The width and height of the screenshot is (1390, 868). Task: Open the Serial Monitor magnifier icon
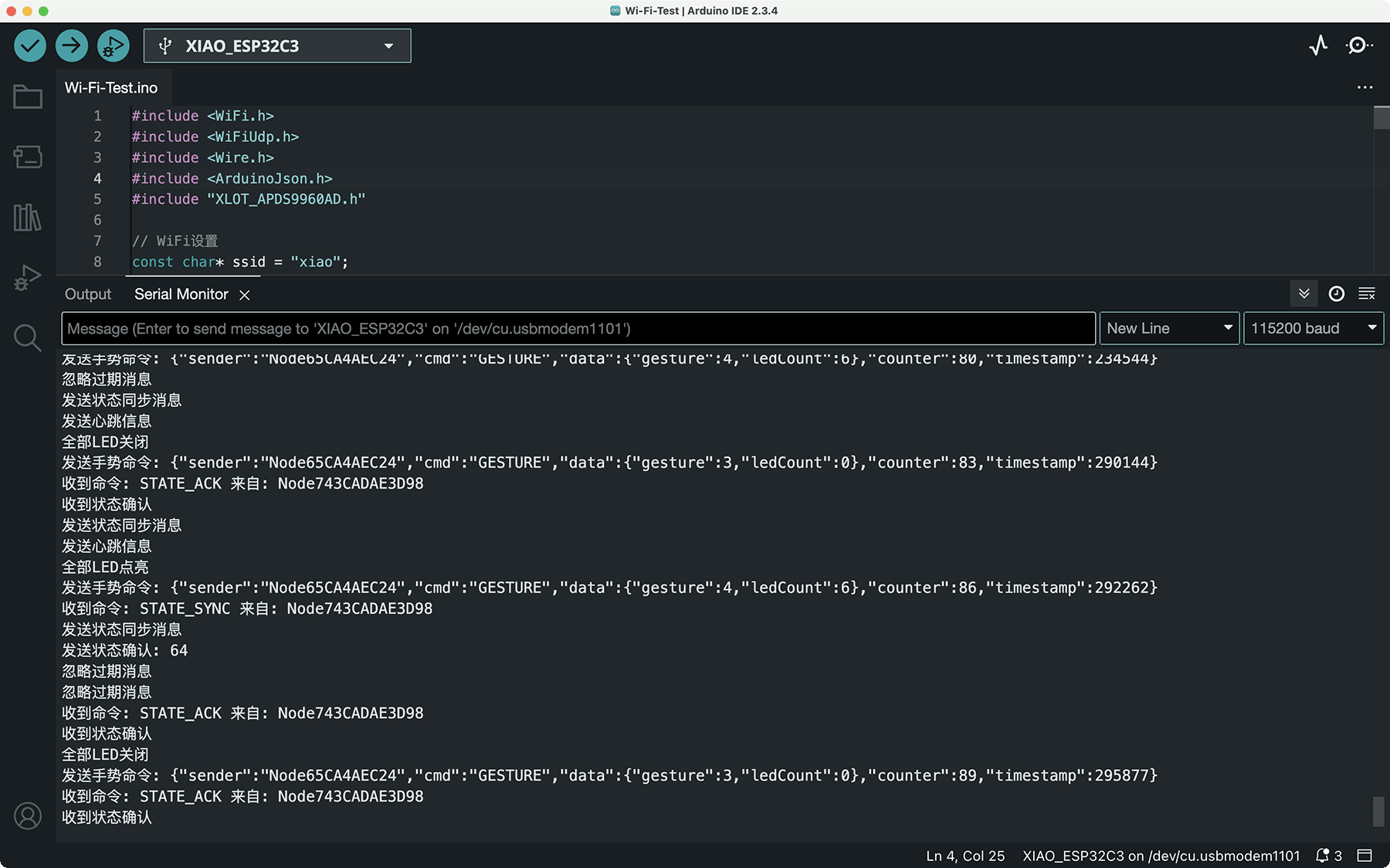[1358, 46]
